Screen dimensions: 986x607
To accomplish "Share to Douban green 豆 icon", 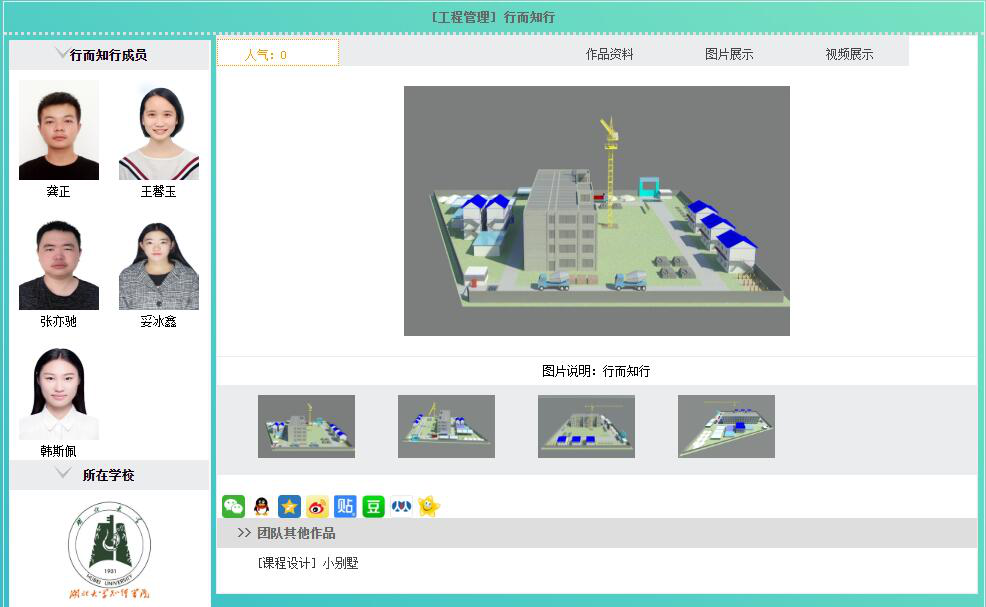I will click(x=373, y=506).
